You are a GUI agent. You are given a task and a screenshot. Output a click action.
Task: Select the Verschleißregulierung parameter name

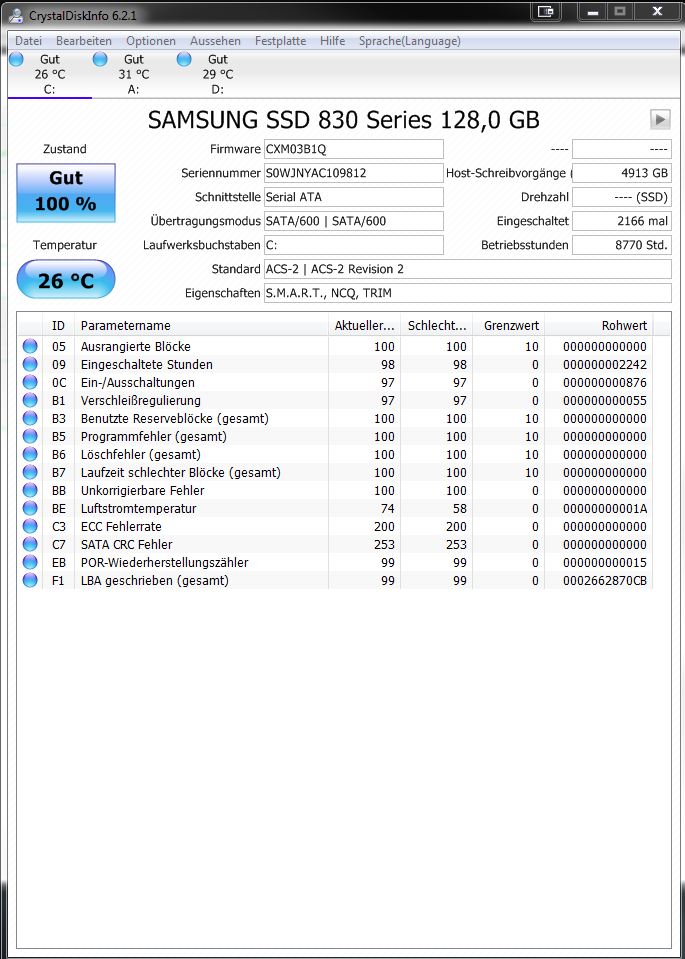click(x=141, y=401)
